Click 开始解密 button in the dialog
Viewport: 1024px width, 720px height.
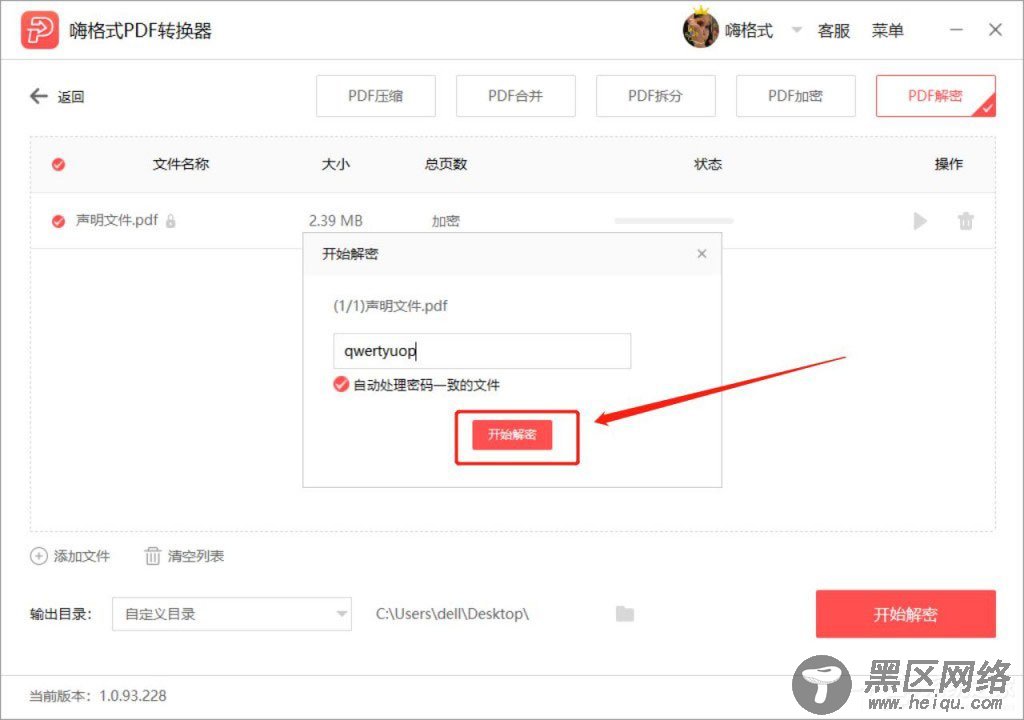(x=513, y=435)
